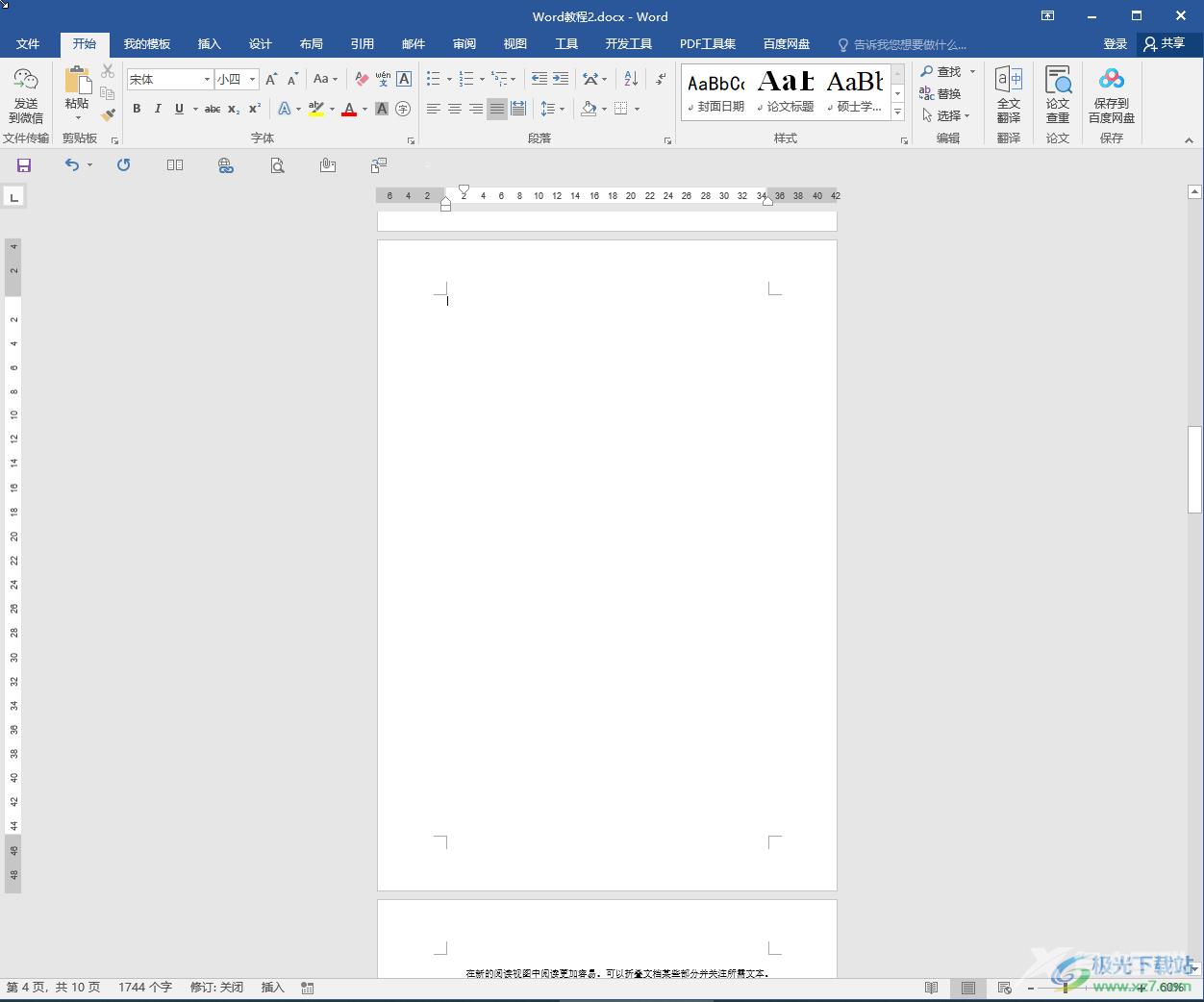Expand the paste options arrow
The height and width of the screenshot is (1002, 1204).
tap(77, 118)
